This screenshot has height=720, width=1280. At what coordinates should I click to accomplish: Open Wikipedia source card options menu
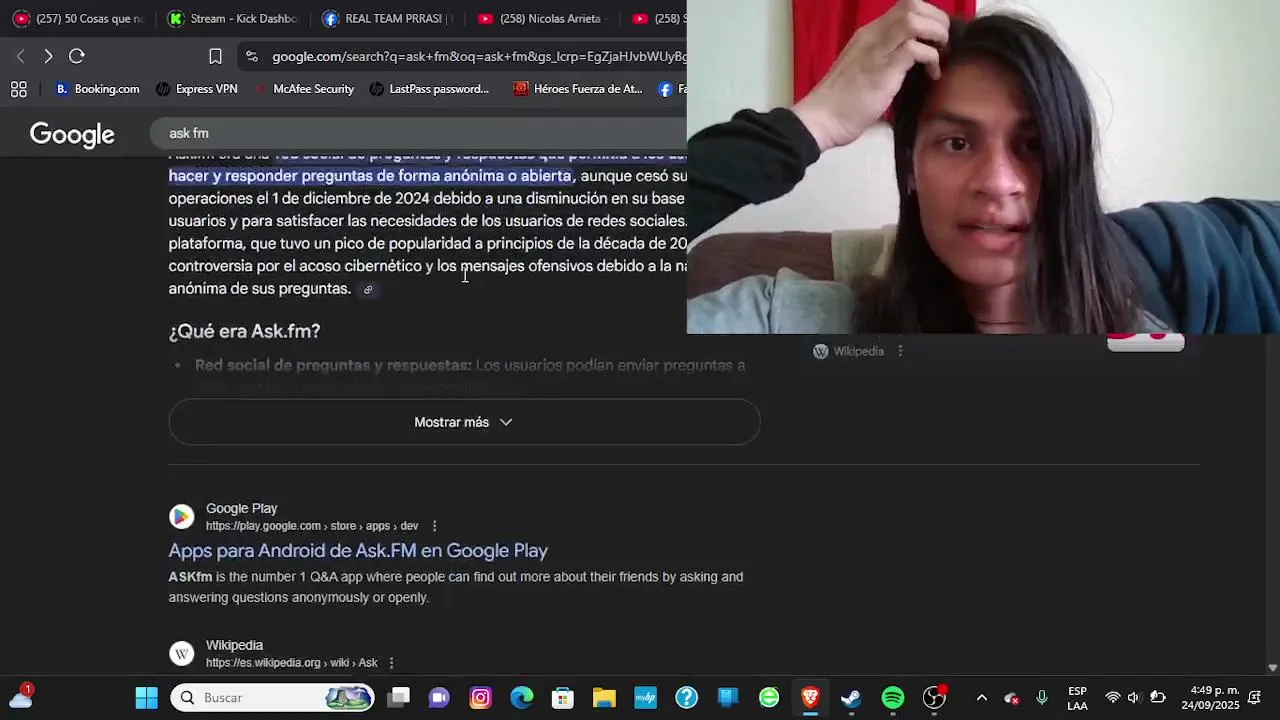(x=900, y=351)
